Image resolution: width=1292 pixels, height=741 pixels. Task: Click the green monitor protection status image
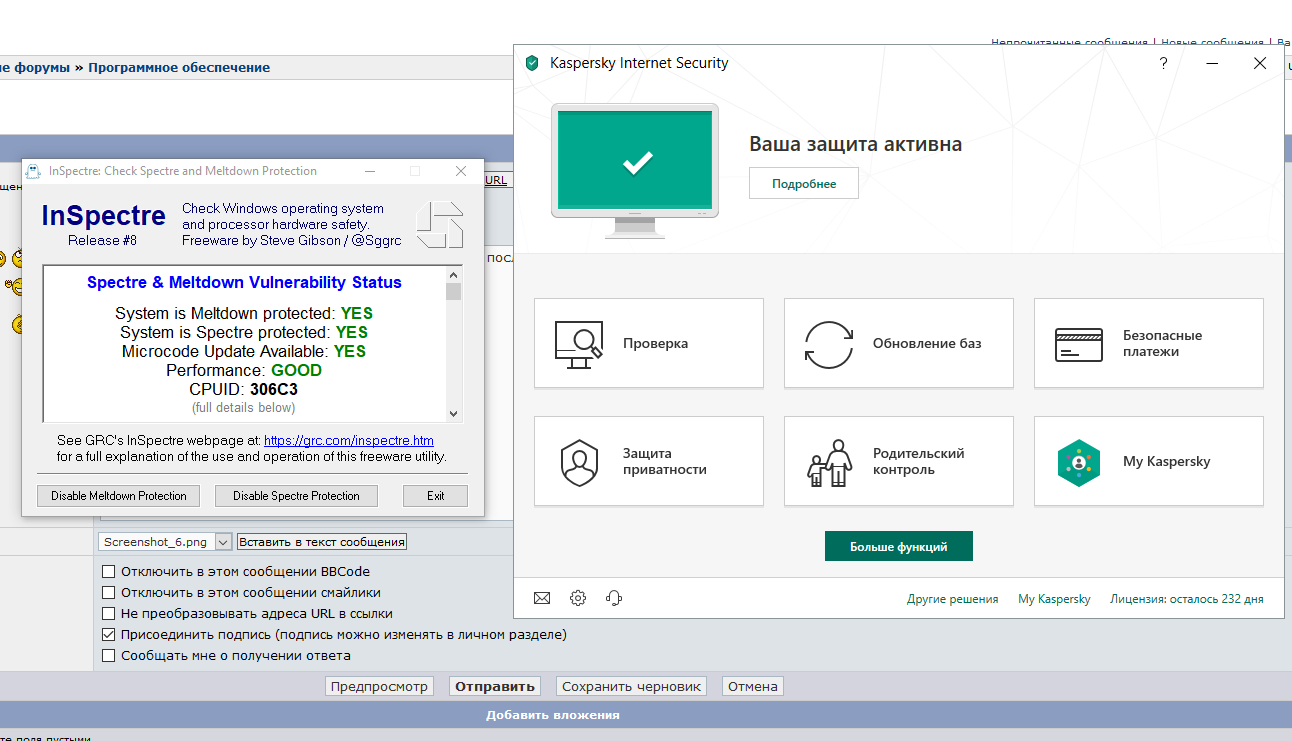pos(635,170)
